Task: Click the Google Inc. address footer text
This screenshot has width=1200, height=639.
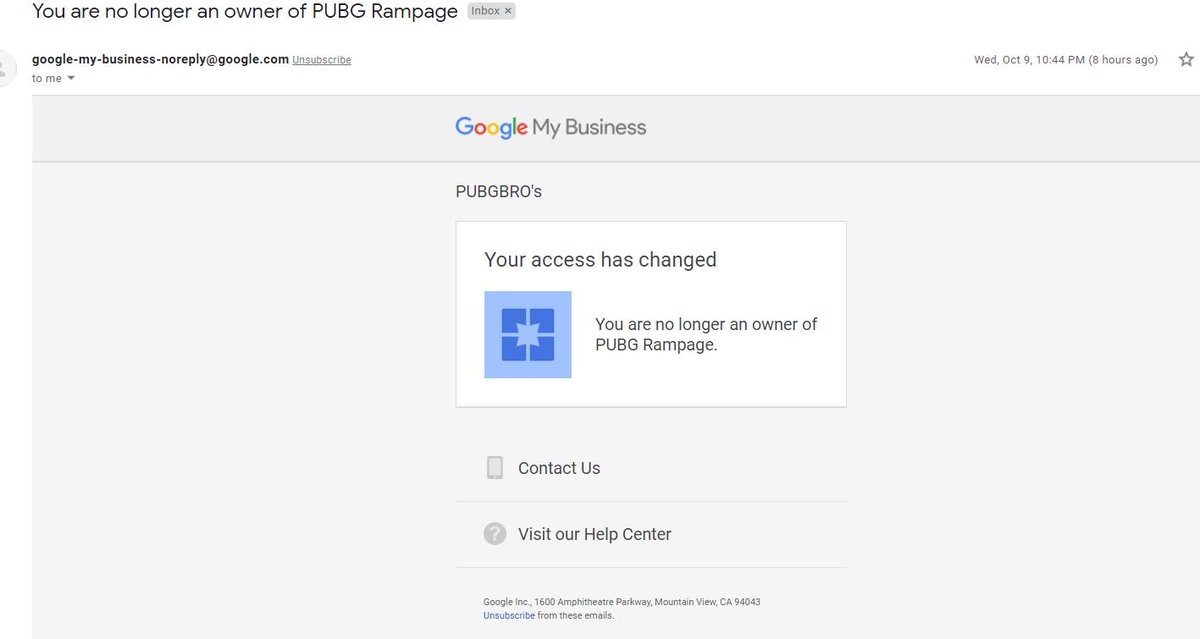Action: tap(622, 602)
